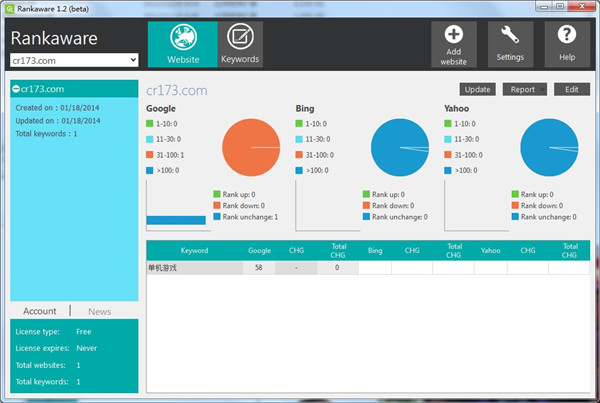Viewport: 600px width, 403px height.
Task: Click Google's orange 31-100 legend swatch
Action: (150, 155)
